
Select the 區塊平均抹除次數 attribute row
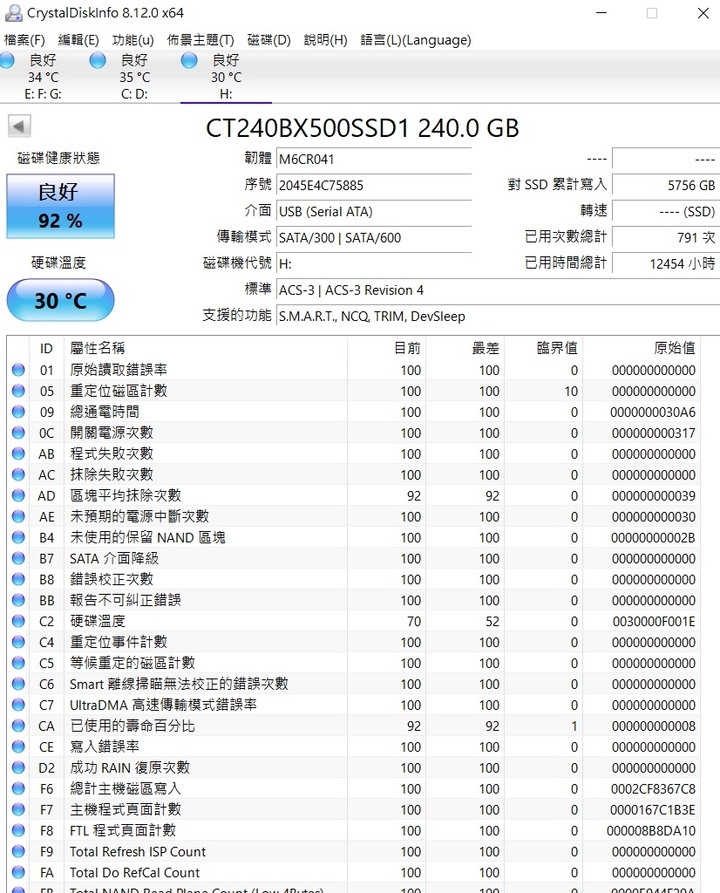click(x=354, y=495)
